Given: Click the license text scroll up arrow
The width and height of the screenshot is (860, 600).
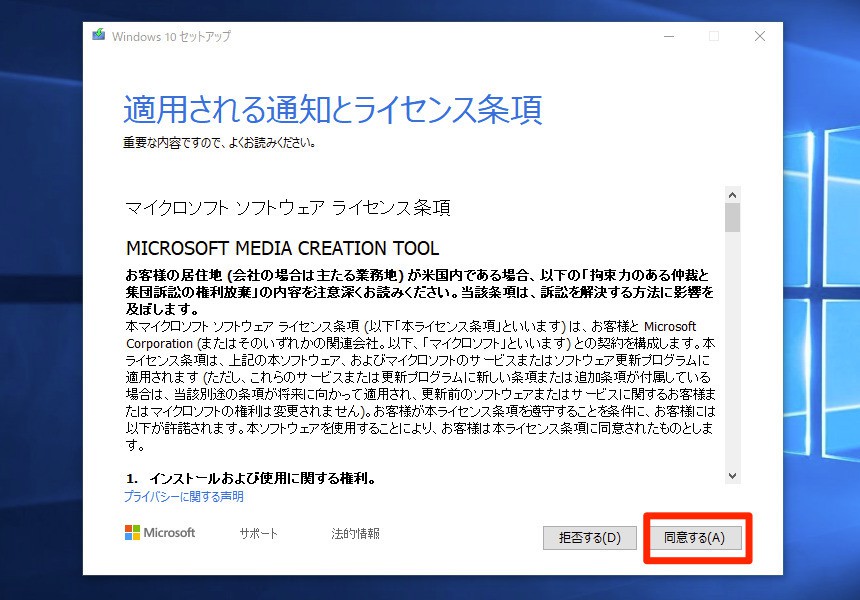Looking at the screenshot, I should point(732,195).
